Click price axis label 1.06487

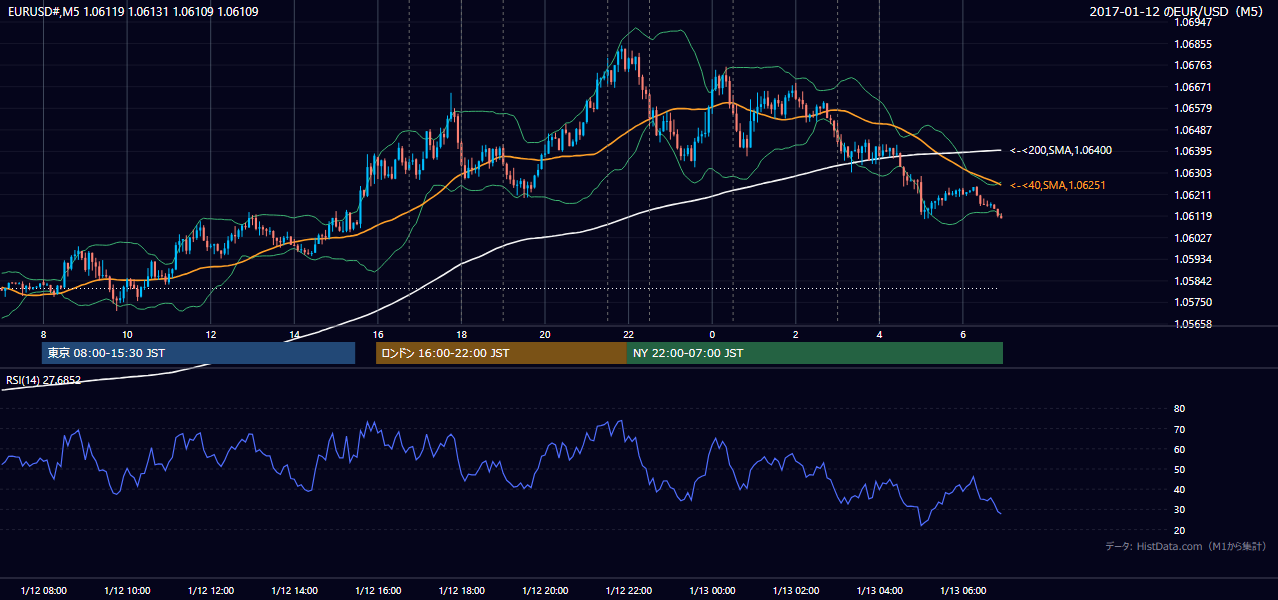(x=1193, y=130)
